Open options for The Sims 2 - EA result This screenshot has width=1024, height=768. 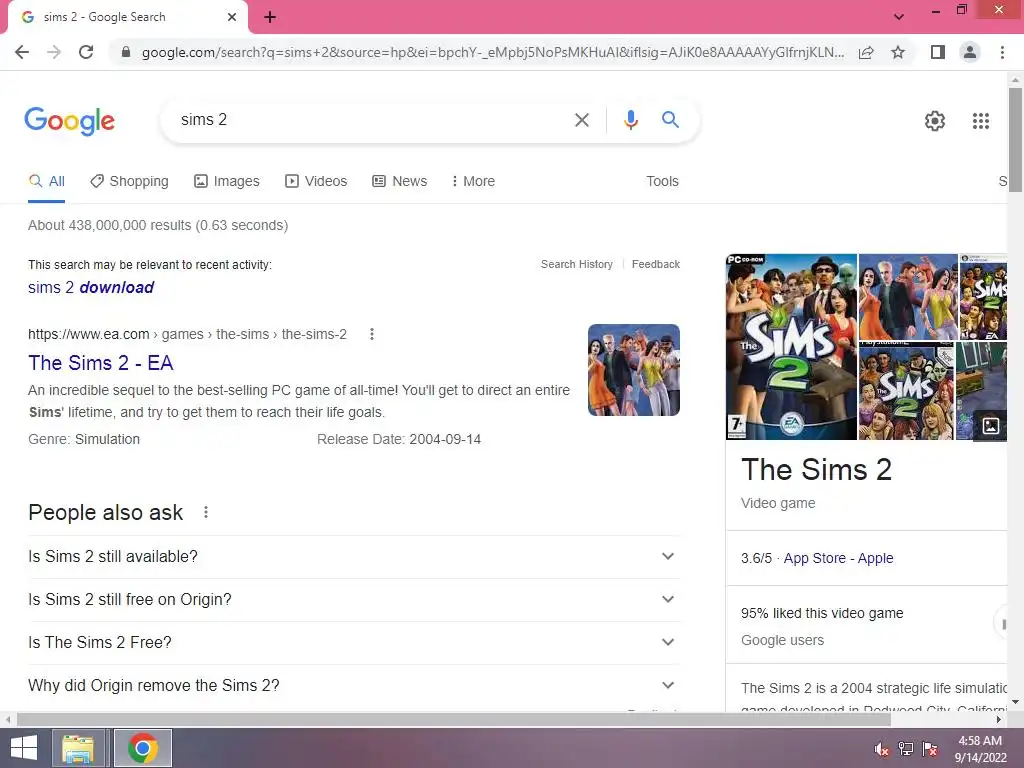(372, 334)
